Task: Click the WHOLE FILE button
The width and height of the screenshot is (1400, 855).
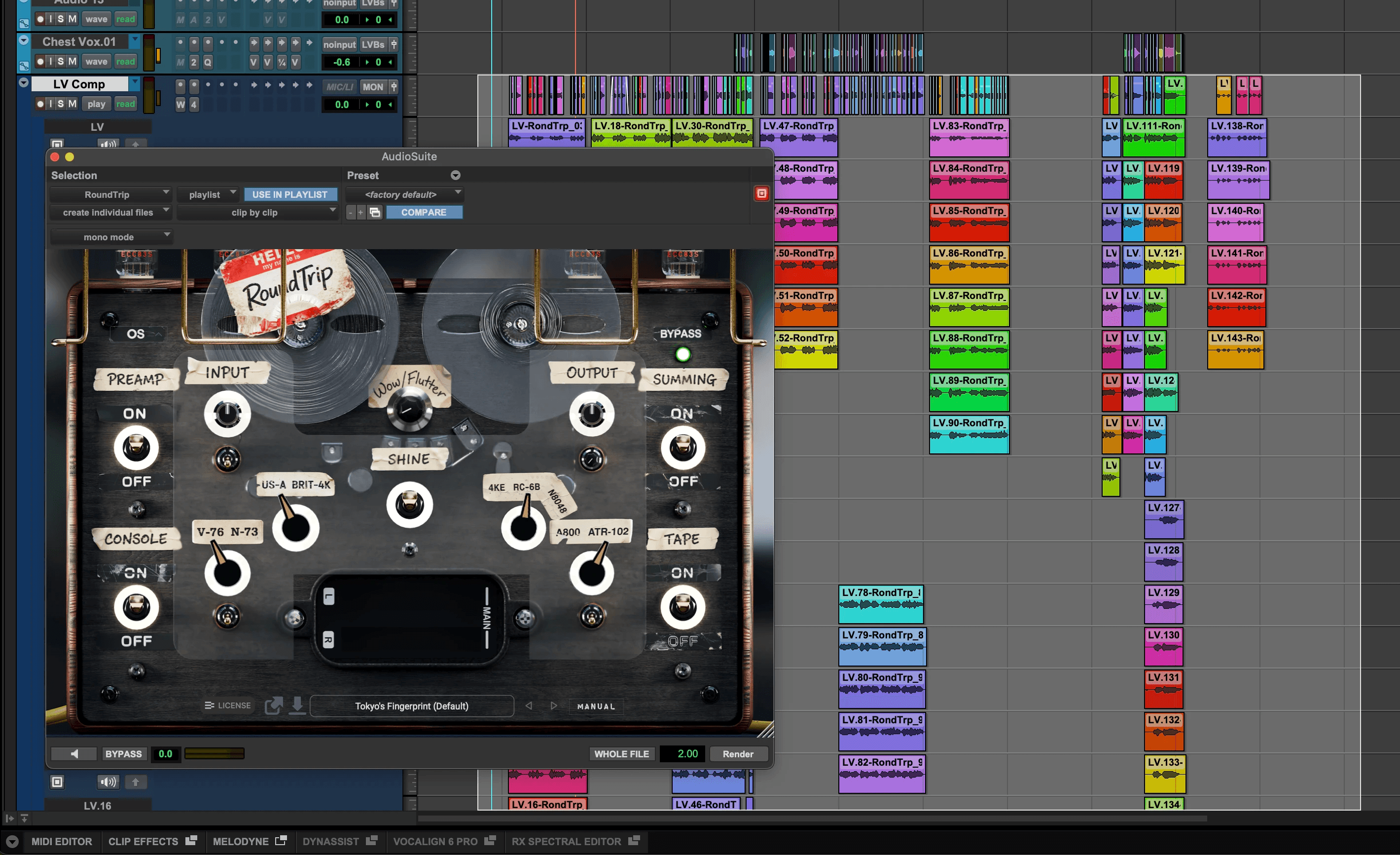Action: pos(621,754)
